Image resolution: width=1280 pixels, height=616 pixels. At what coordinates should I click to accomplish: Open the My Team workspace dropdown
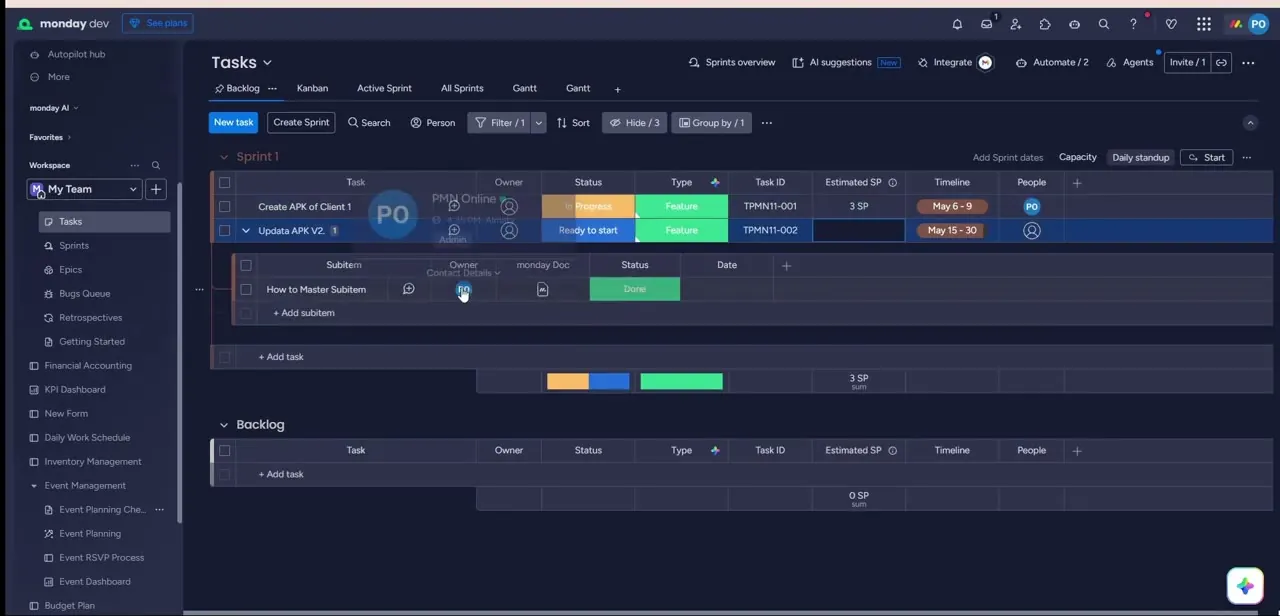[84, 189]
